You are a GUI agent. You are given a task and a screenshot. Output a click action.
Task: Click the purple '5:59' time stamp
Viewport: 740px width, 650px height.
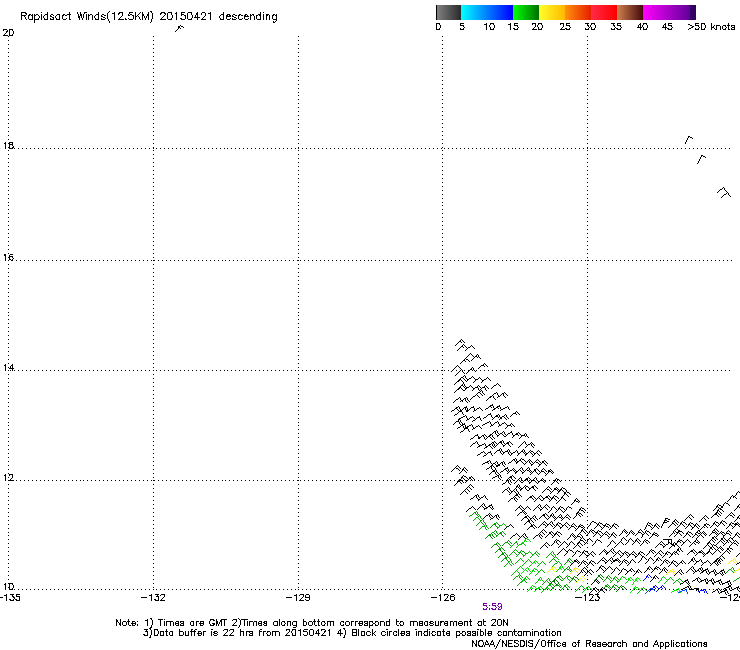pyautogui.click(x=492, y=607)
